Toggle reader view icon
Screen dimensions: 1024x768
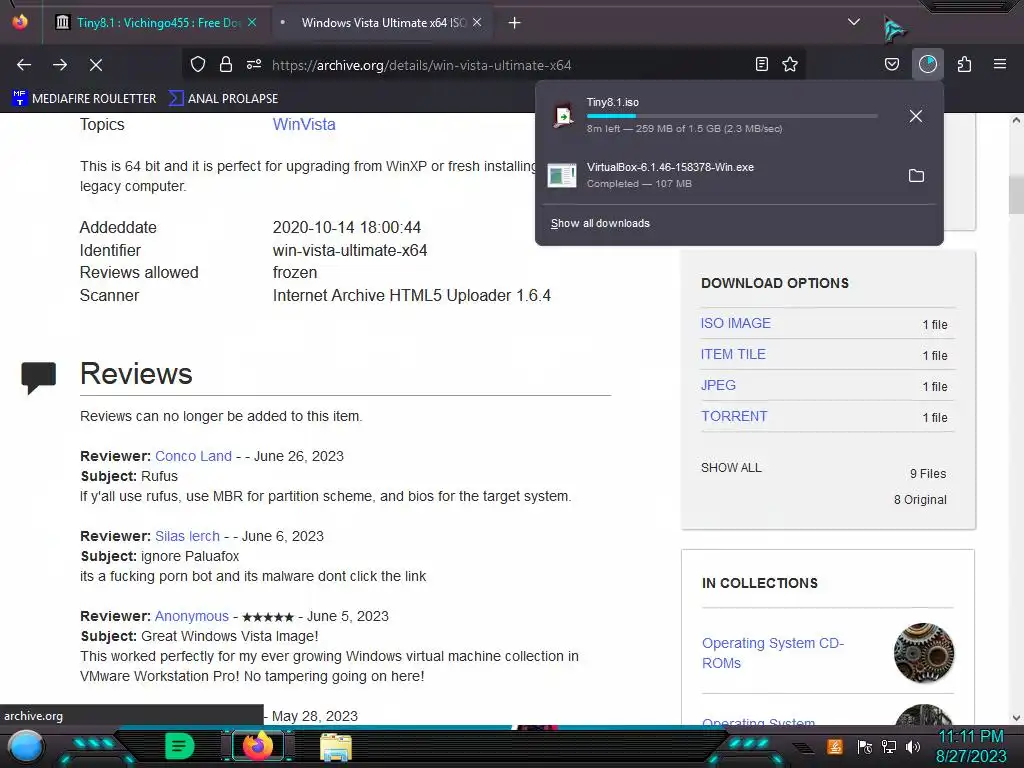tap(761, 64)
